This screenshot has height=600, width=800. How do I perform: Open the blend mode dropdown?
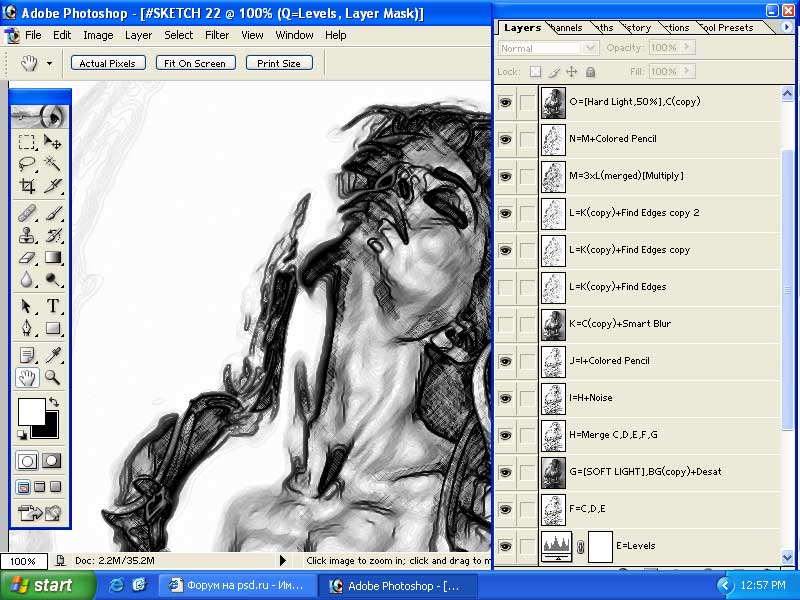(x=590, y=48)
